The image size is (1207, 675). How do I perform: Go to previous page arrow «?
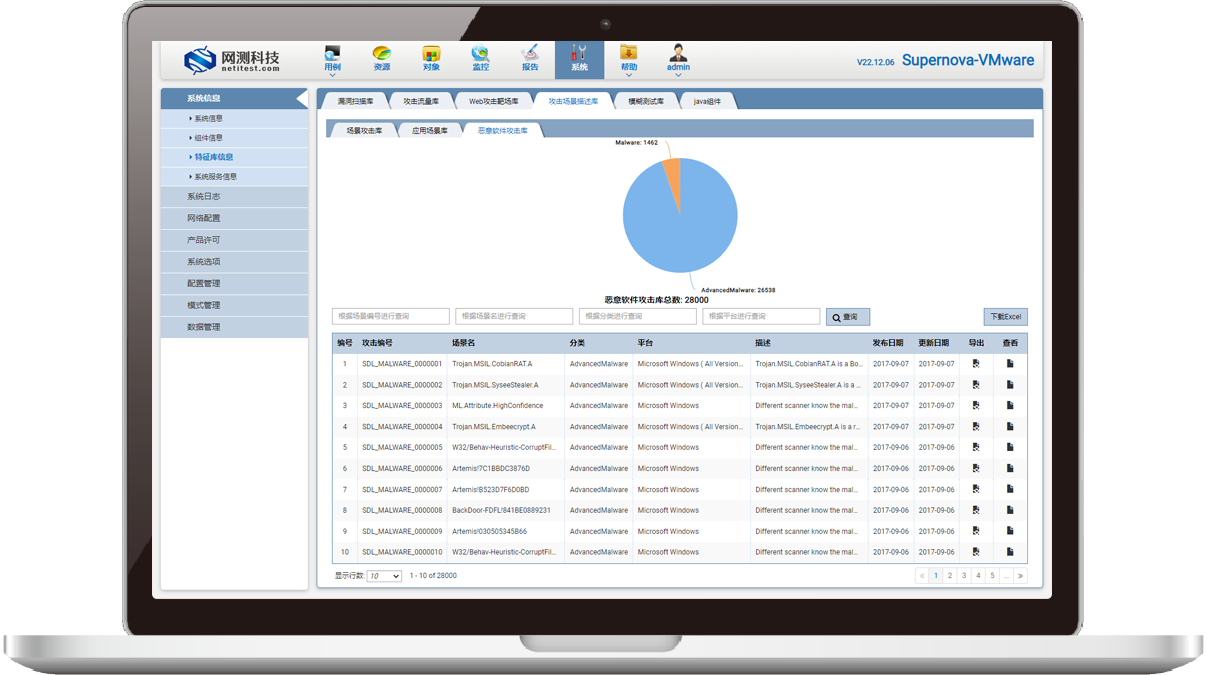[x=922, y=576]
